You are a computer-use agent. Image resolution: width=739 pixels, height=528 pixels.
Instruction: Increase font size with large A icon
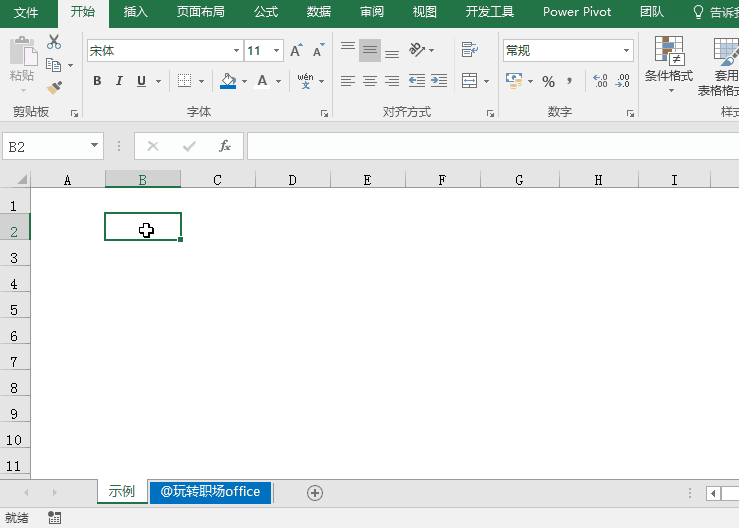296,51
